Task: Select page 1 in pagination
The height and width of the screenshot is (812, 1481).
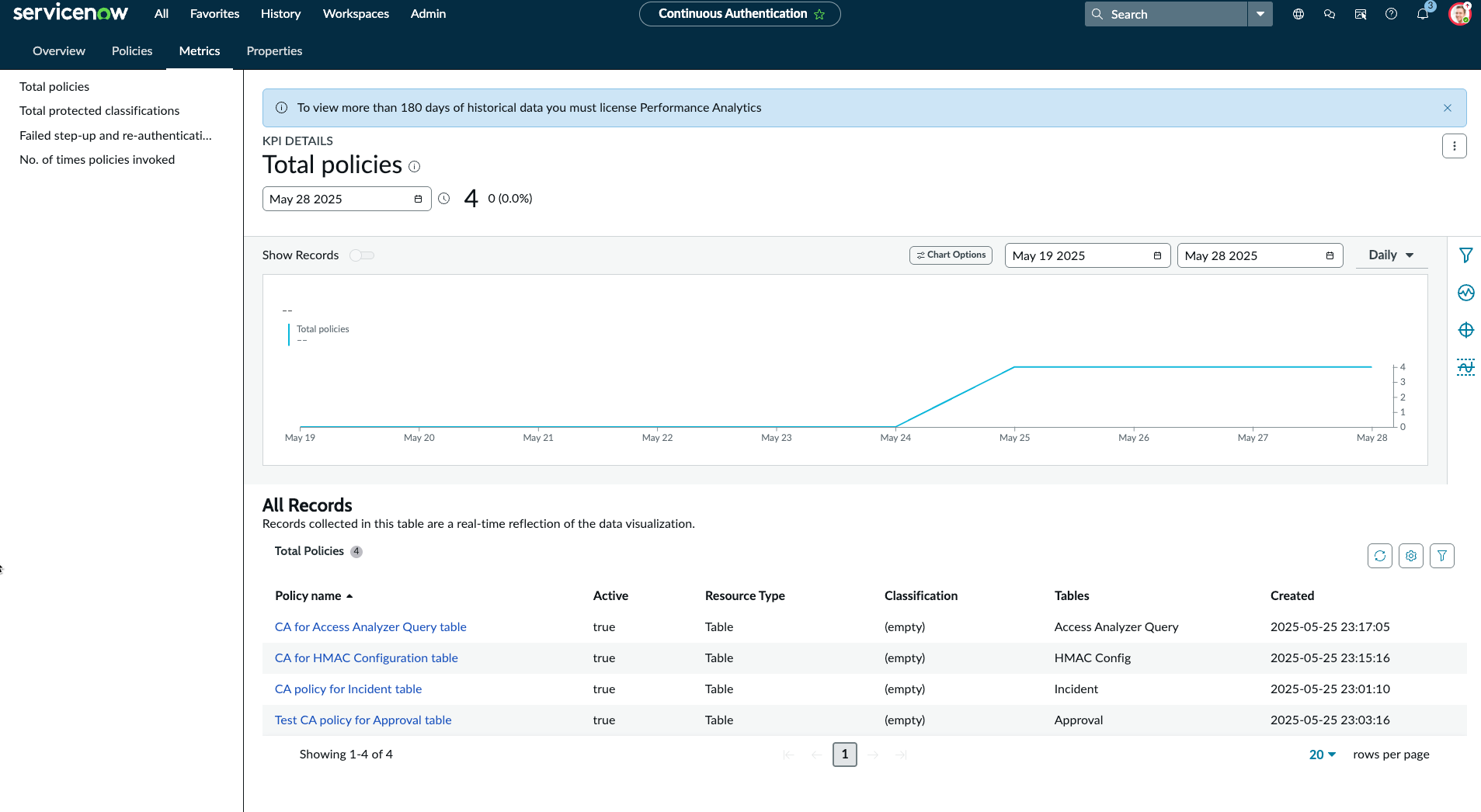Action: tap(845, 755)
